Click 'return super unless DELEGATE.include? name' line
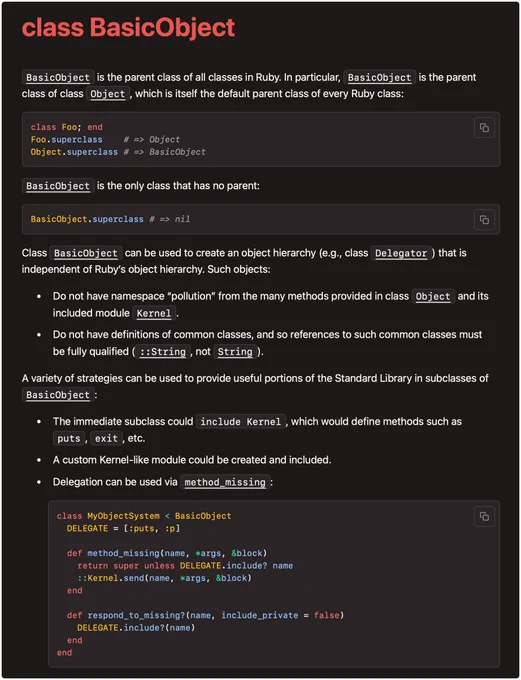 pyautogui.click(x=185, y=566)
